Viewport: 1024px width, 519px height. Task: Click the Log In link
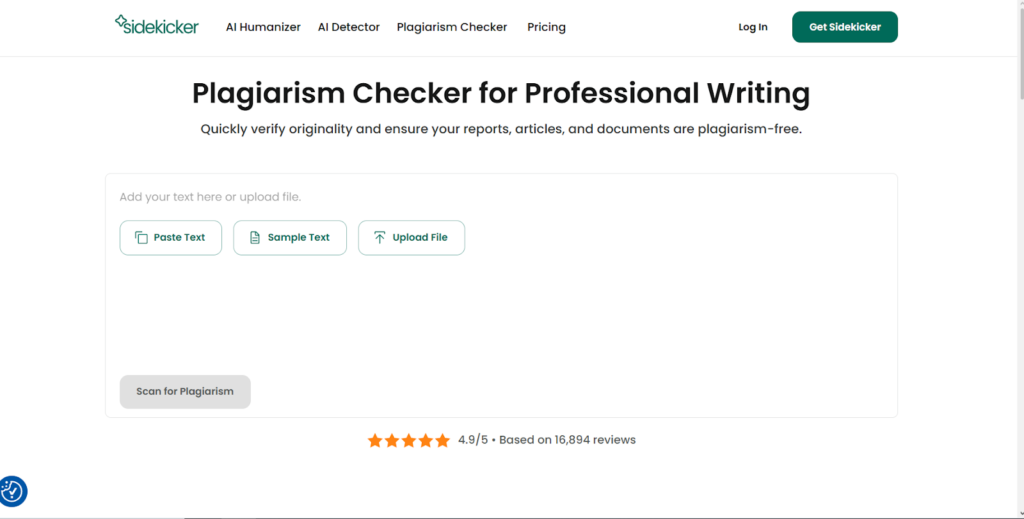pos(753,27)
